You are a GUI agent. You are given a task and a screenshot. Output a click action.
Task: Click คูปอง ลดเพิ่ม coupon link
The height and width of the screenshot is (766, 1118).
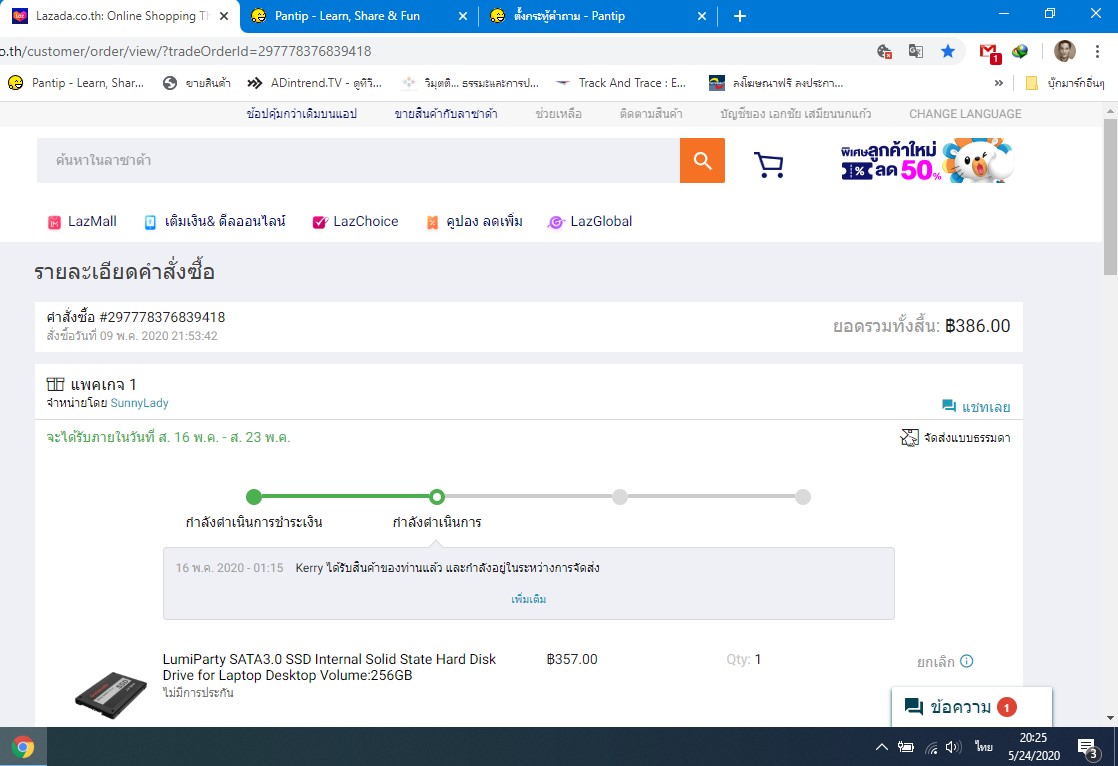(474, 222)
